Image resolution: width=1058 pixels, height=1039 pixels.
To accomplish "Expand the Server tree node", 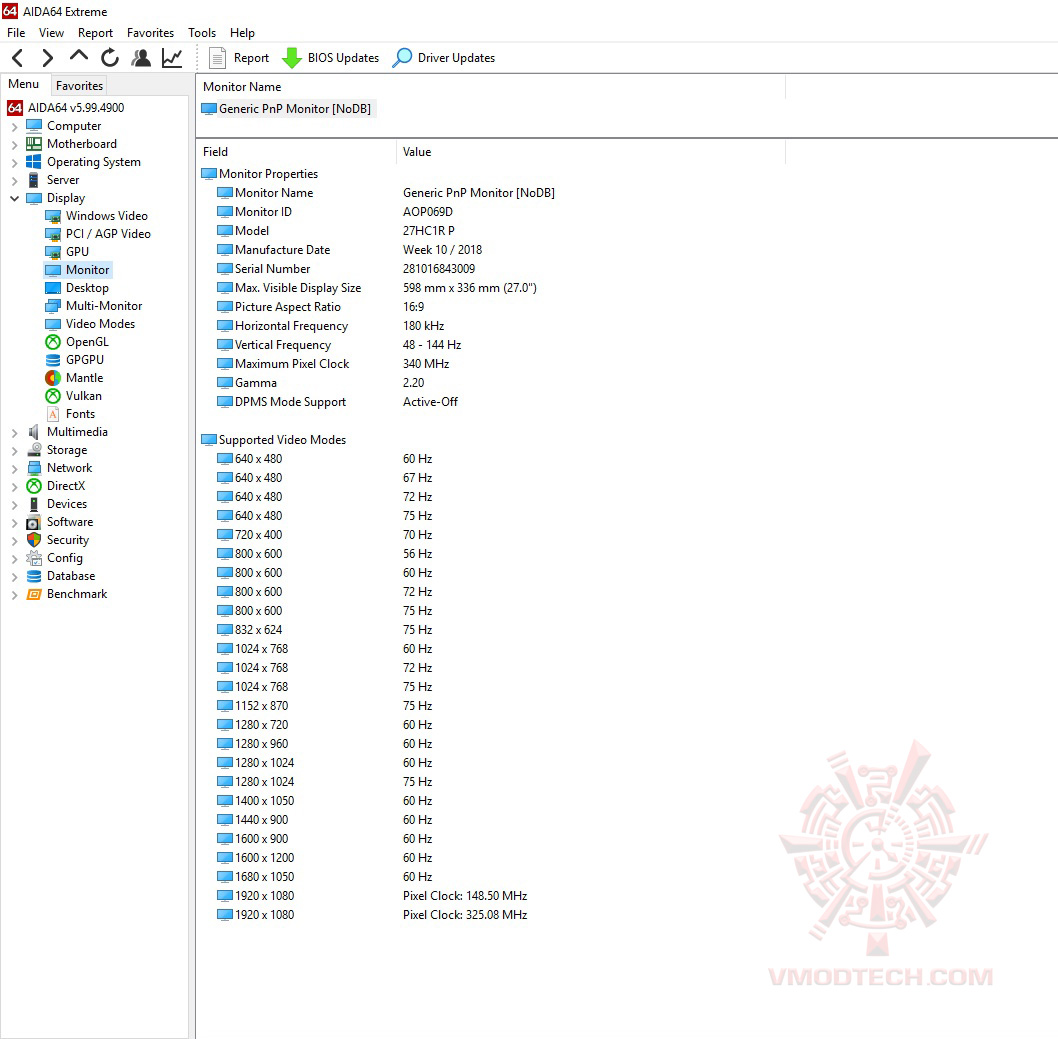I will pos(14,180).
